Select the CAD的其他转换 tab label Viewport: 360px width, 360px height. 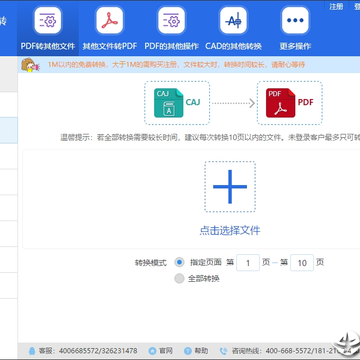point(233,46)
